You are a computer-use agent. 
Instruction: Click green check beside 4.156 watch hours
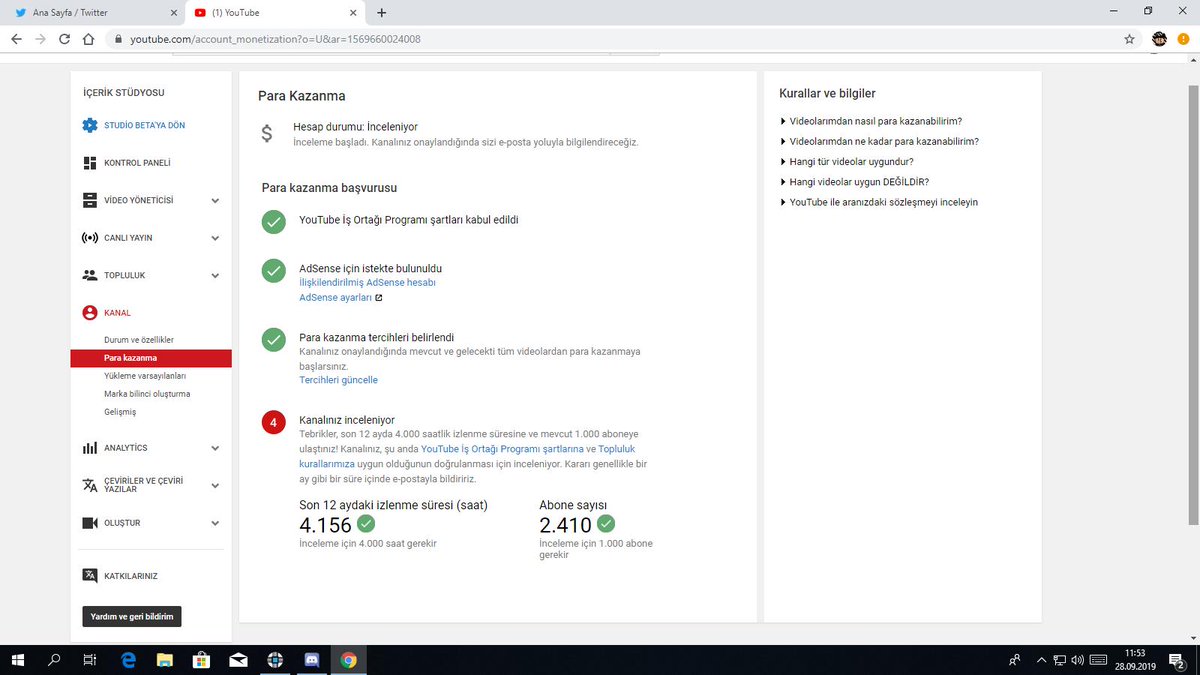tap(366, 523)
